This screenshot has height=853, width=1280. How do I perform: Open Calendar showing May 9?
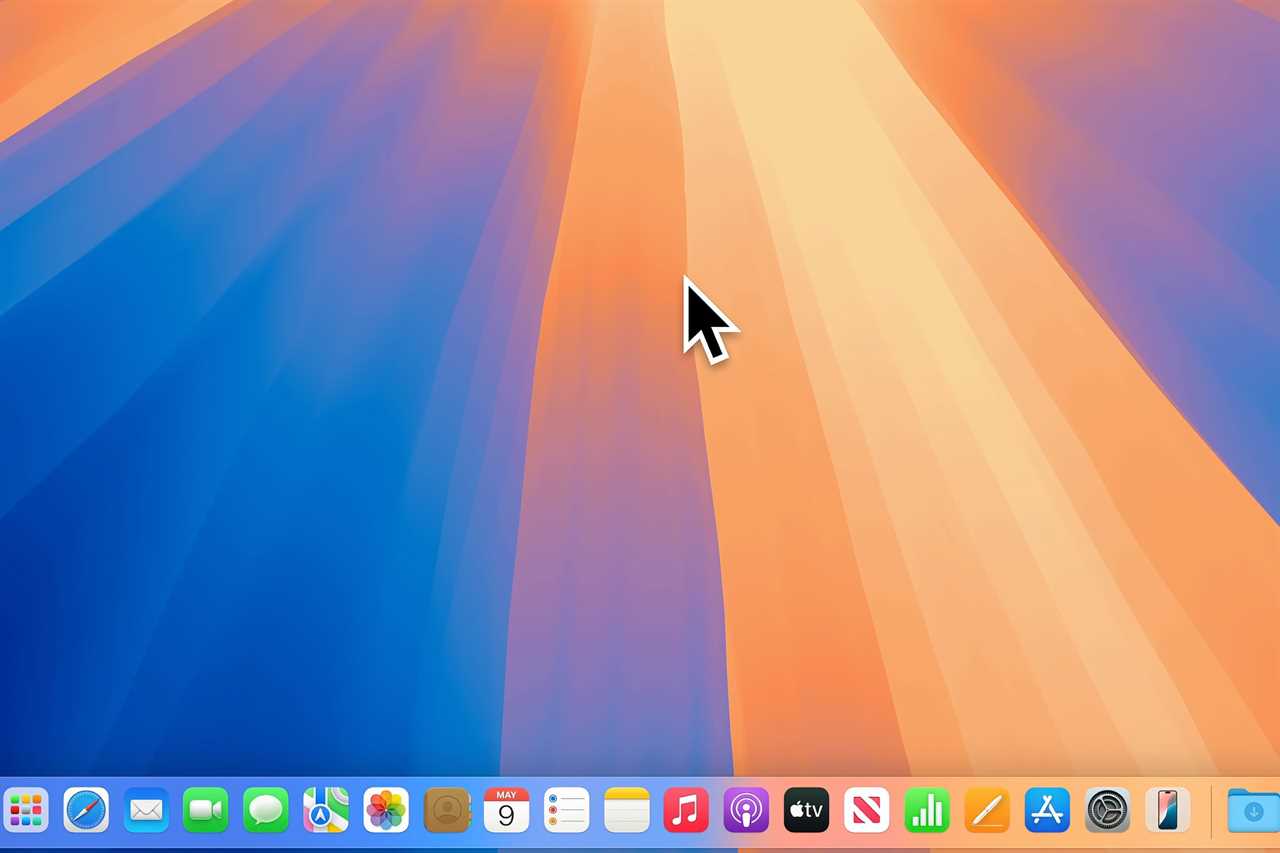pos(506,810)
